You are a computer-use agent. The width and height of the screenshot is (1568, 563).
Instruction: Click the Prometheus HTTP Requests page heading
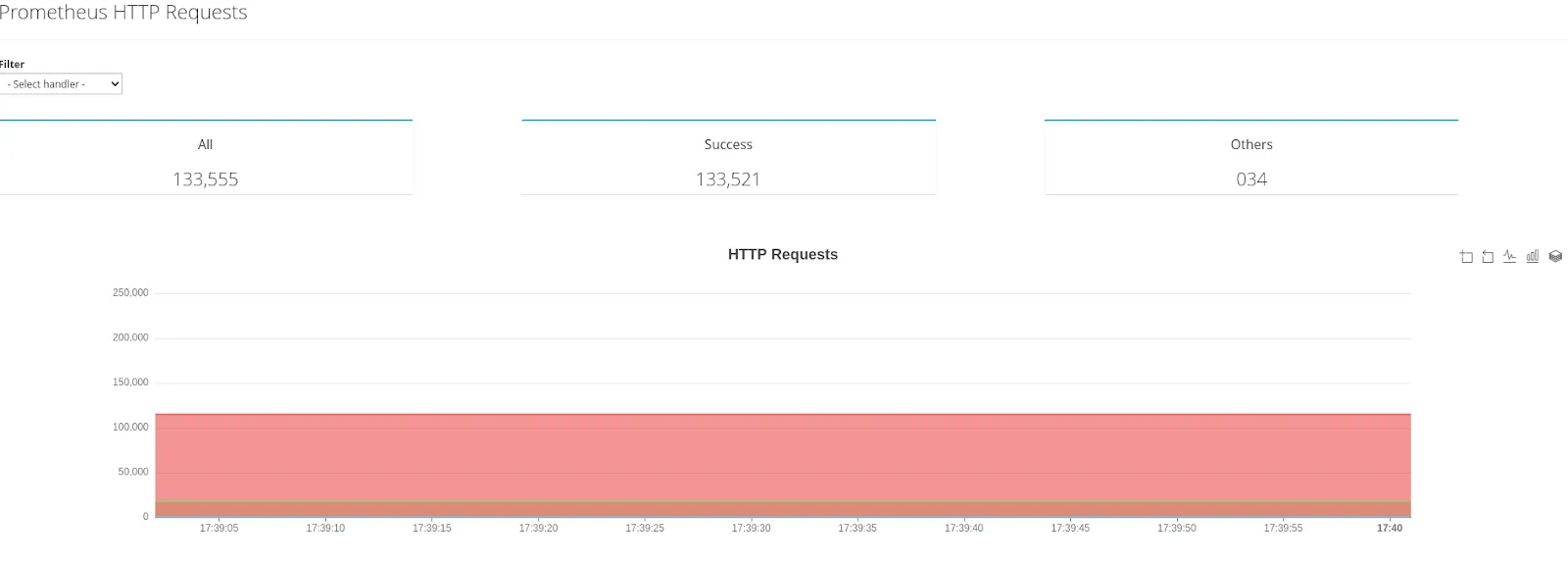(123, 12)
